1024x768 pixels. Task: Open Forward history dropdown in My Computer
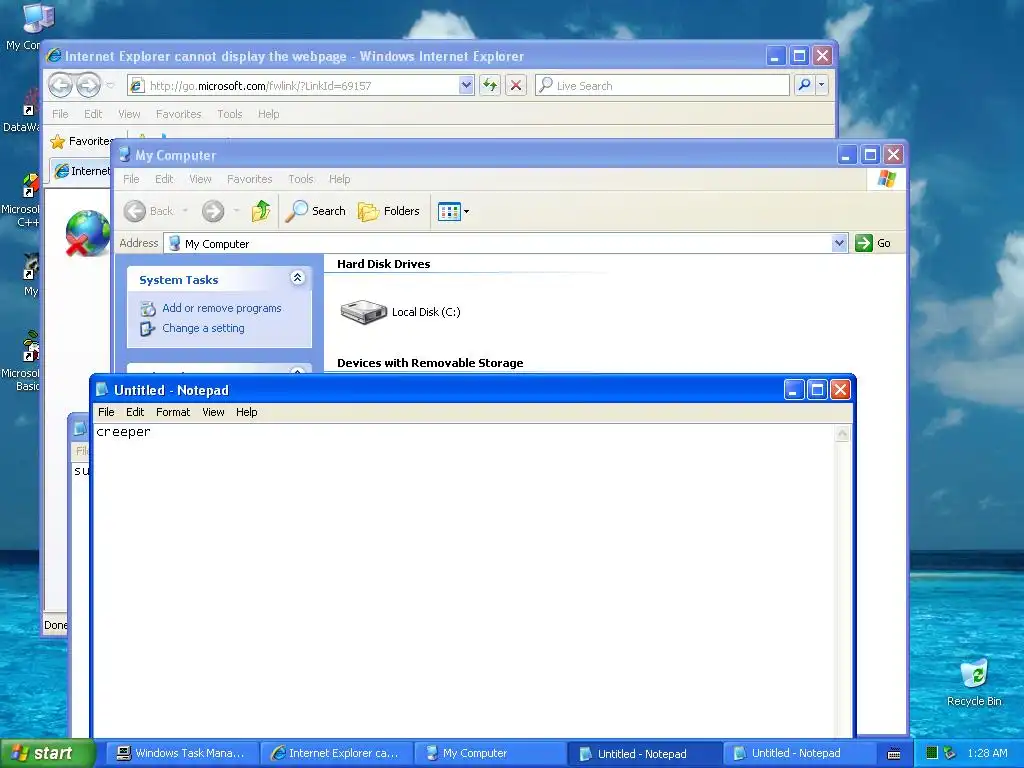click(x=236, y=211)
